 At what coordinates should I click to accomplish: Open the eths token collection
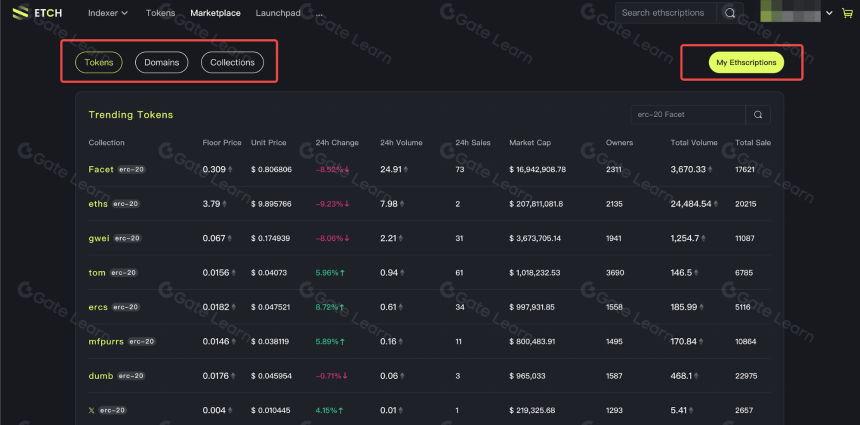[98, 204]
